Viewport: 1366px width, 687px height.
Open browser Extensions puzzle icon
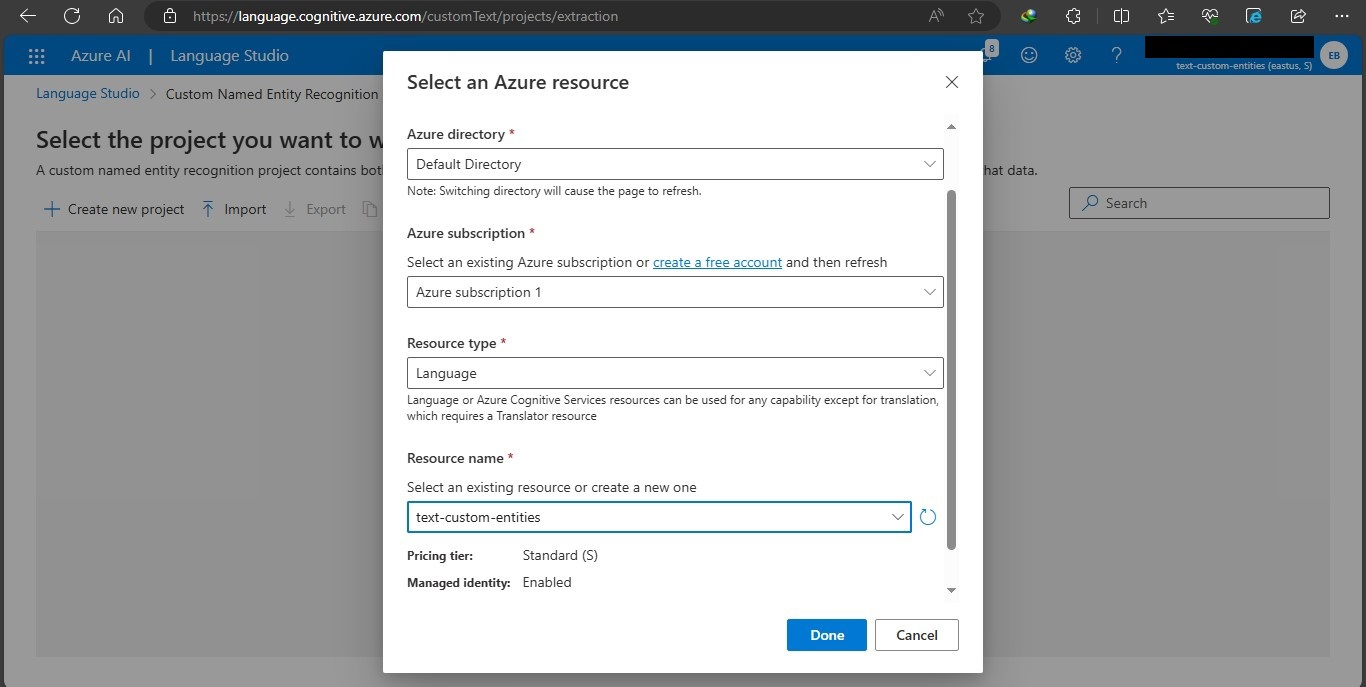click(x=1073, y=16)
